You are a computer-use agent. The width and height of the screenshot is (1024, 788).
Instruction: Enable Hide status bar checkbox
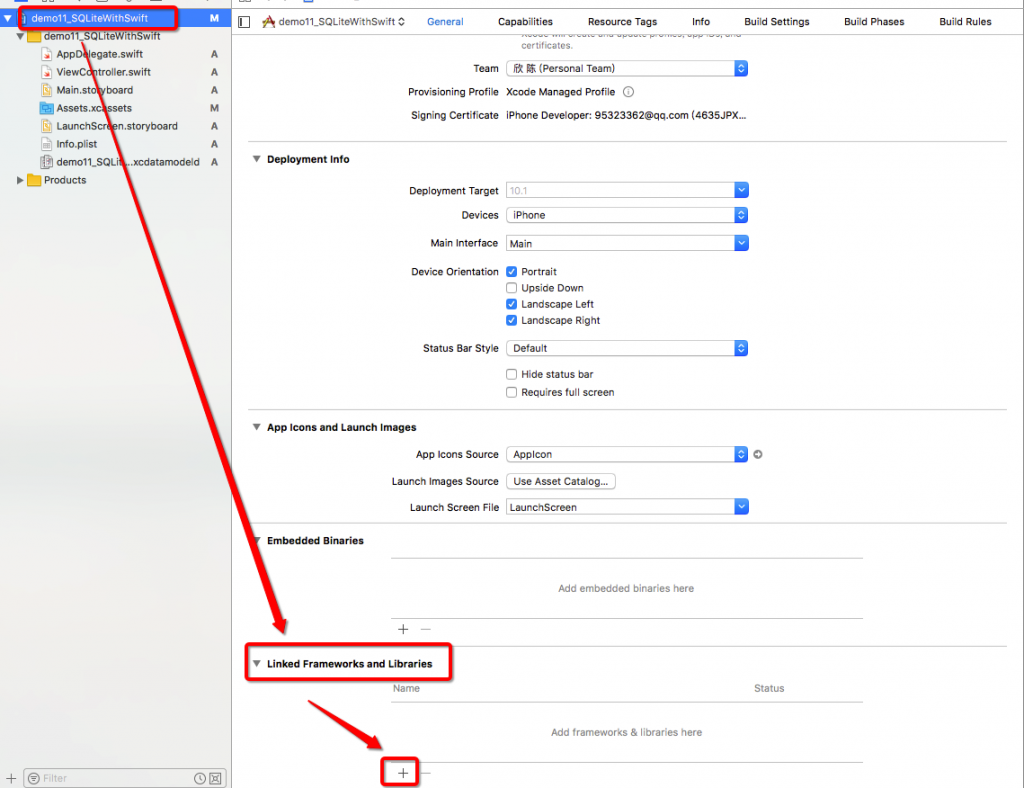click(511, 374)
